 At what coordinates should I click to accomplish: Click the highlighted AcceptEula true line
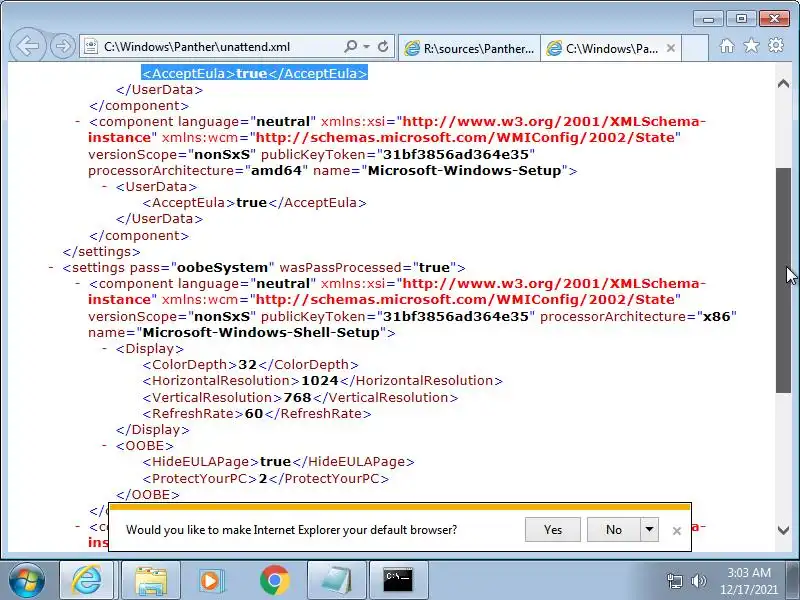click(x=255, y=73)
